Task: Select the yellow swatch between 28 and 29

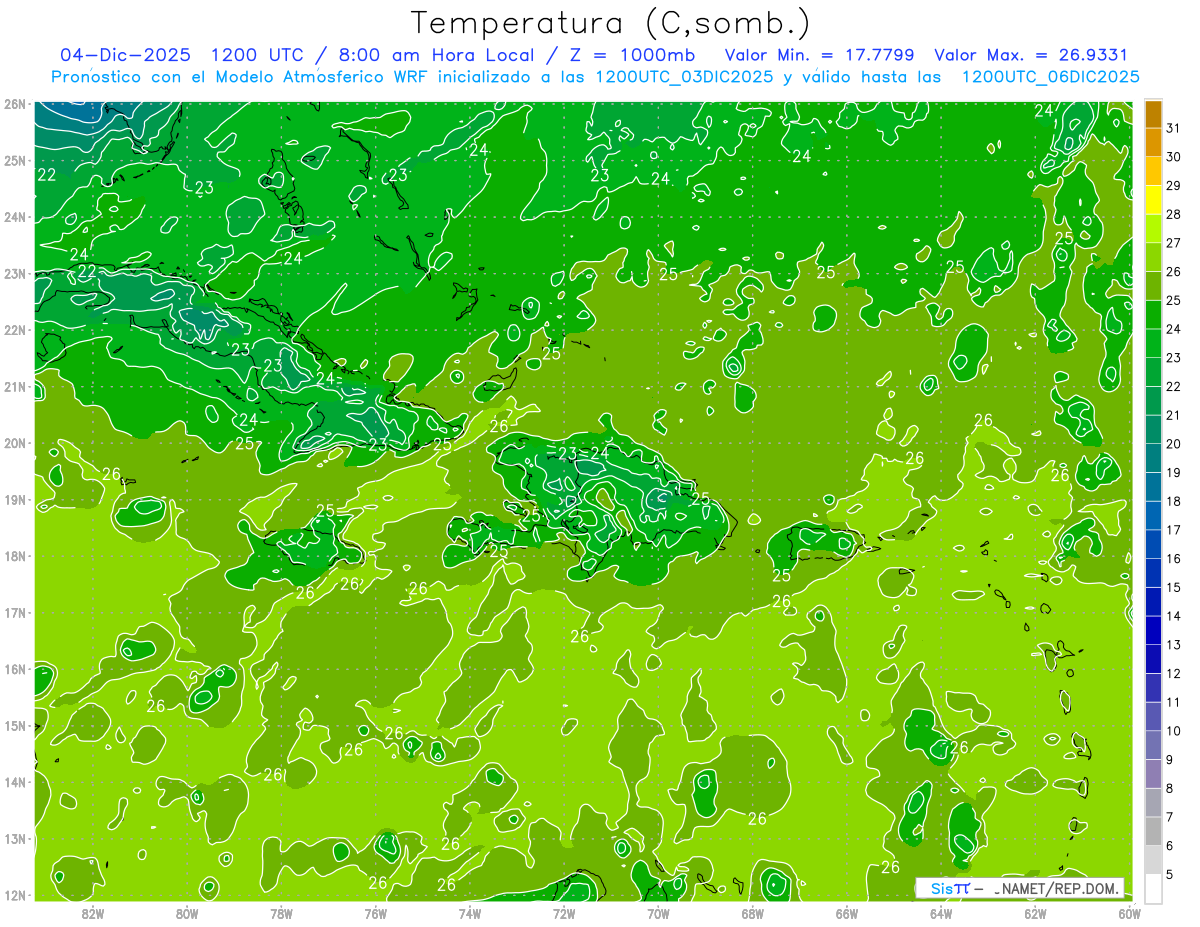Action: click(x=1153, y=200)
